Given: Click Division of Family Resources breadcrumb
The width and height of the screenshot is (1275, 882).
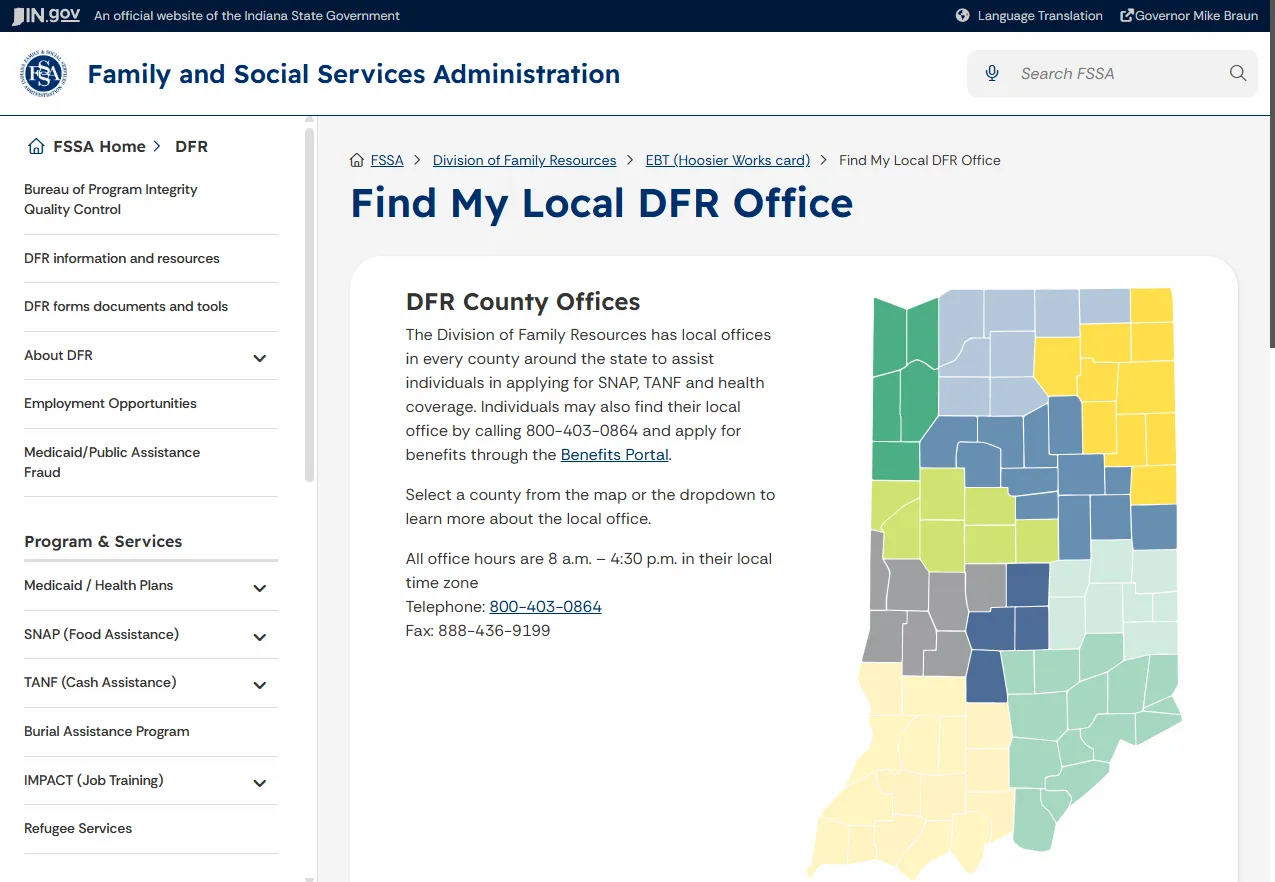Looking at the screenshot, I should (x=524, y=160).
